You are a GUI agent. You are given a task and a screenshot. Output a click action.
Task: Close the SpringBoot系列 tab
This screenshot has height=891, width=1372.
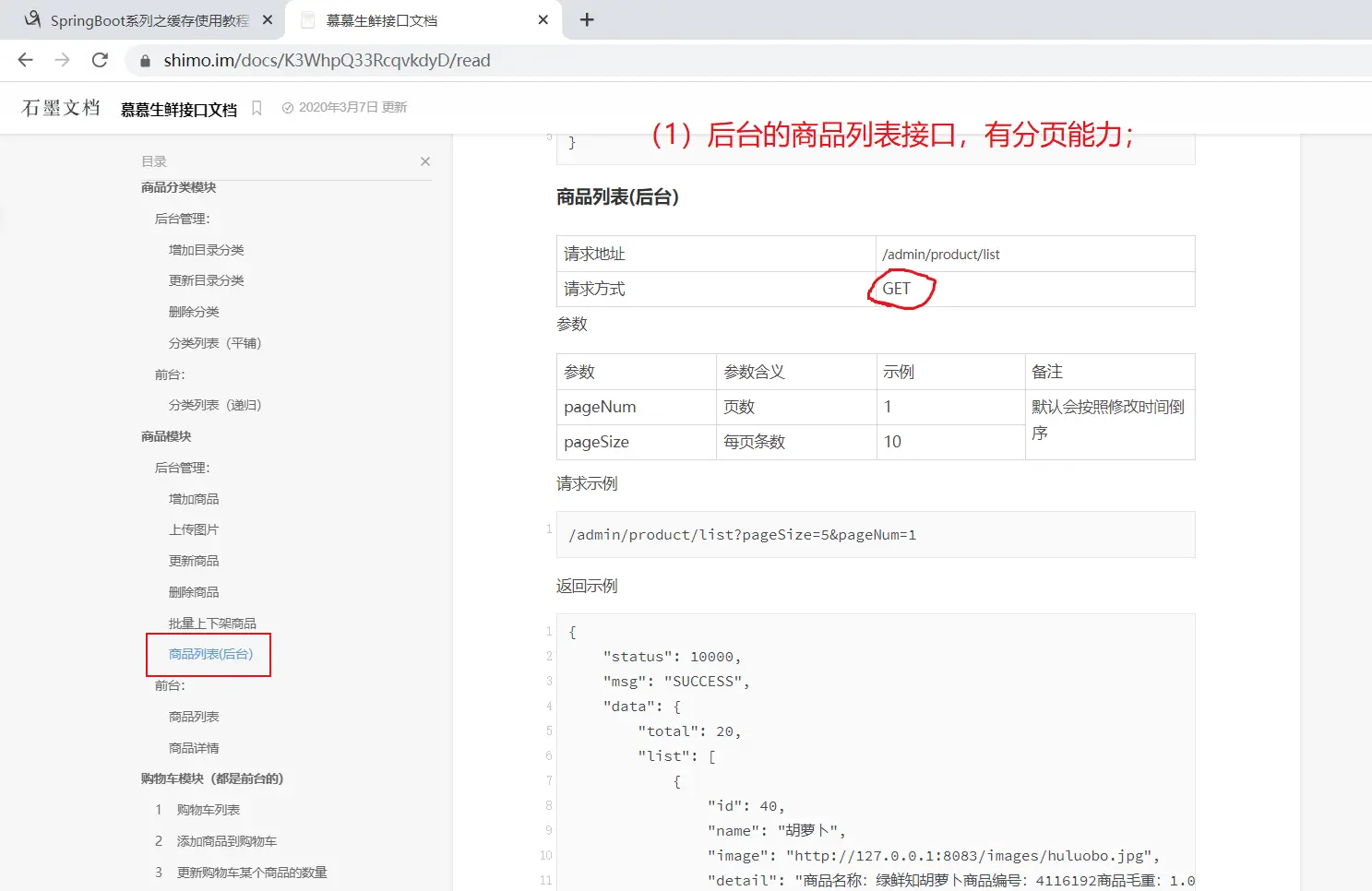[x=268, y=19]
